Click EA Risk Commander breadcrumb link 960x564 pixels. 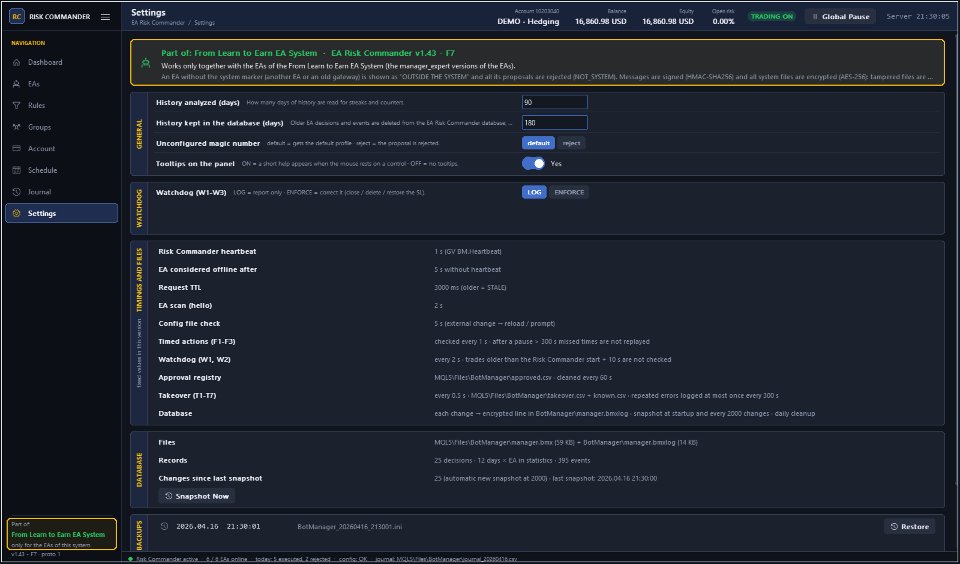point(157,23)
